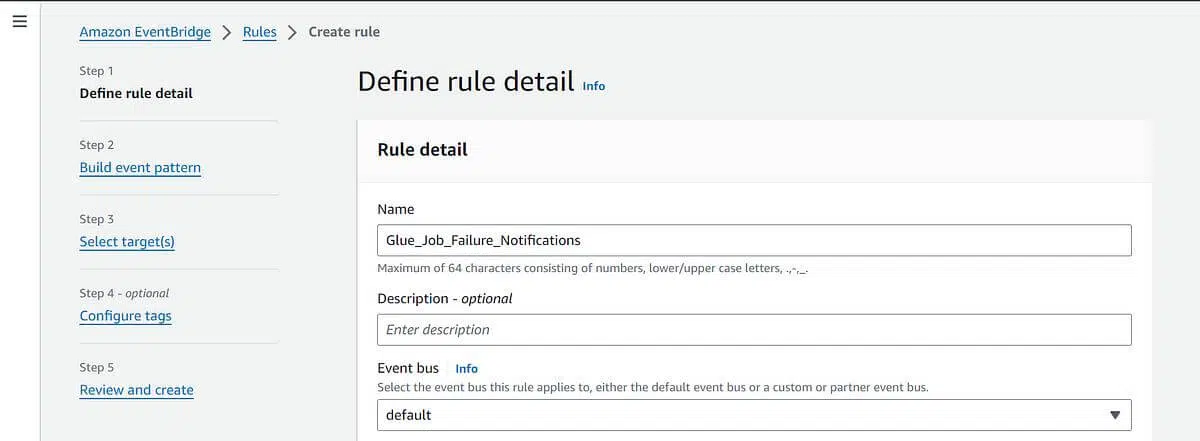This screenshot has width=1200, height=441.
Task: Open the Event bus default dropdown
Action: [754, 414]
